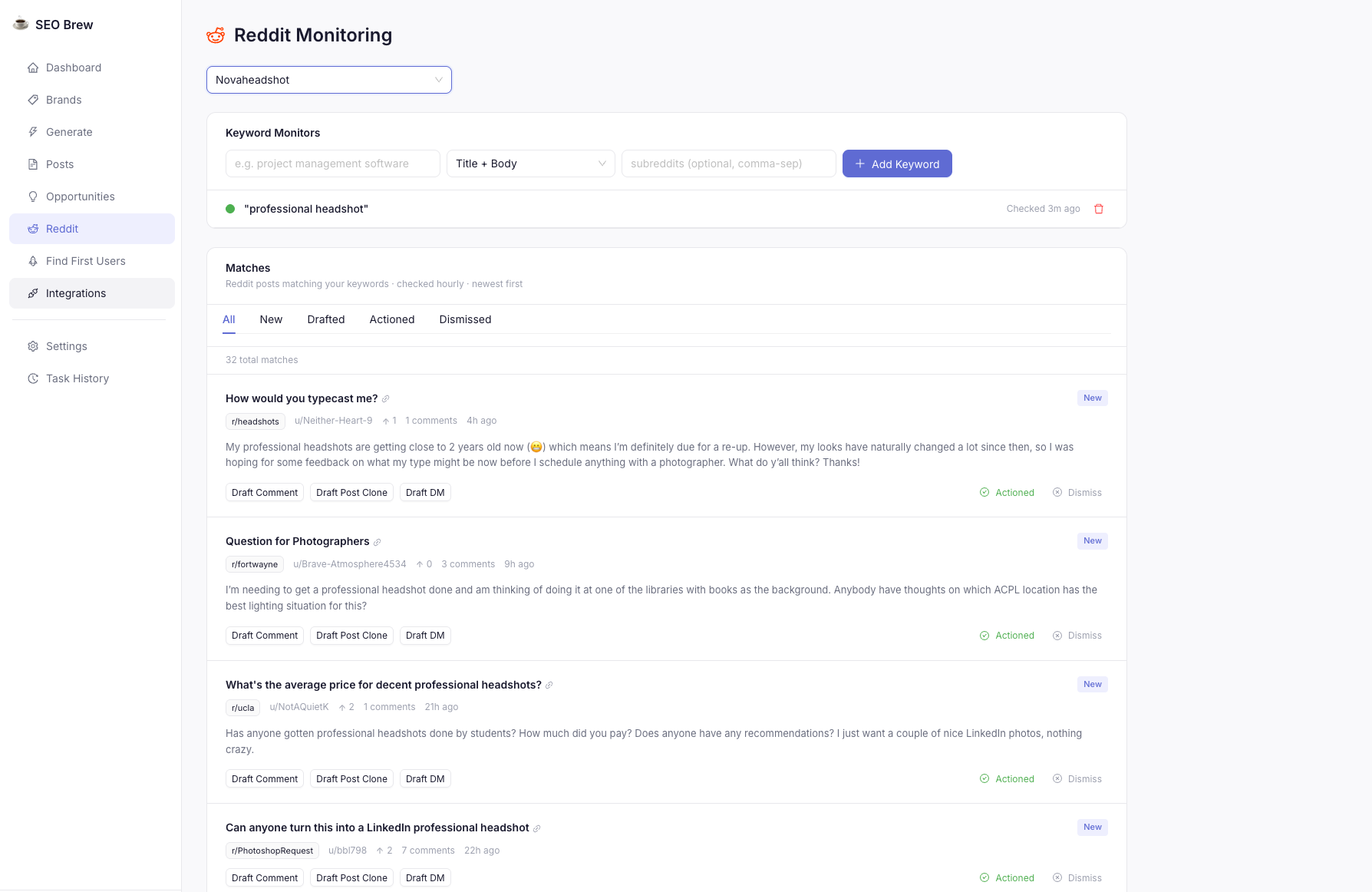Switch to the Actioned tab
The height and width of the screenshot is (892, 1372).
(x=392, y=319)
